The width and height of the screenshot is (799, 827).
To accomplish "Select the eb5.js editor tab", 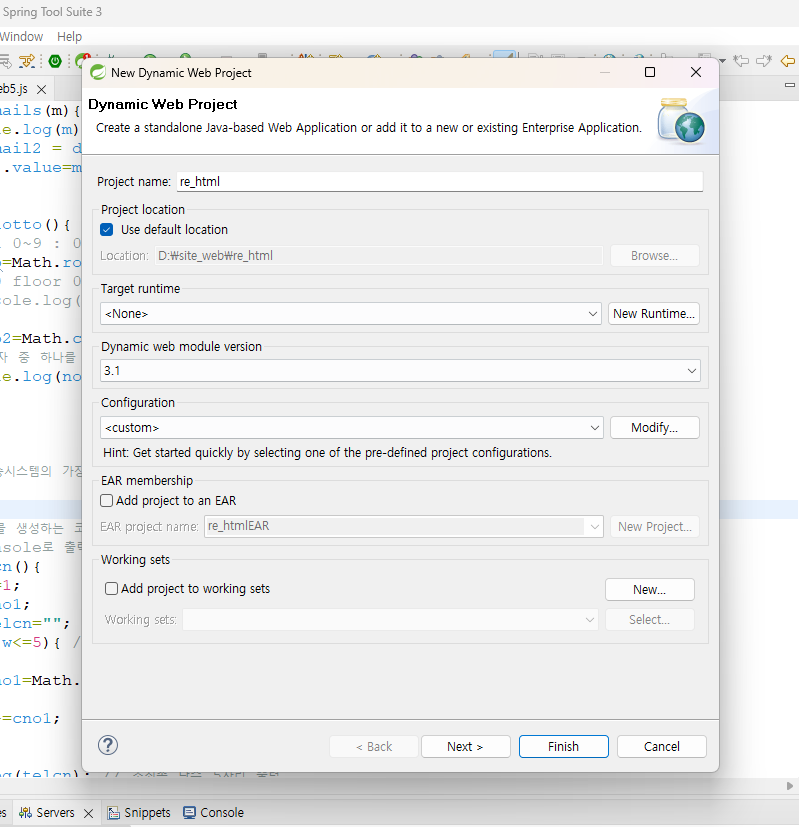I will [x=14, y=89].
